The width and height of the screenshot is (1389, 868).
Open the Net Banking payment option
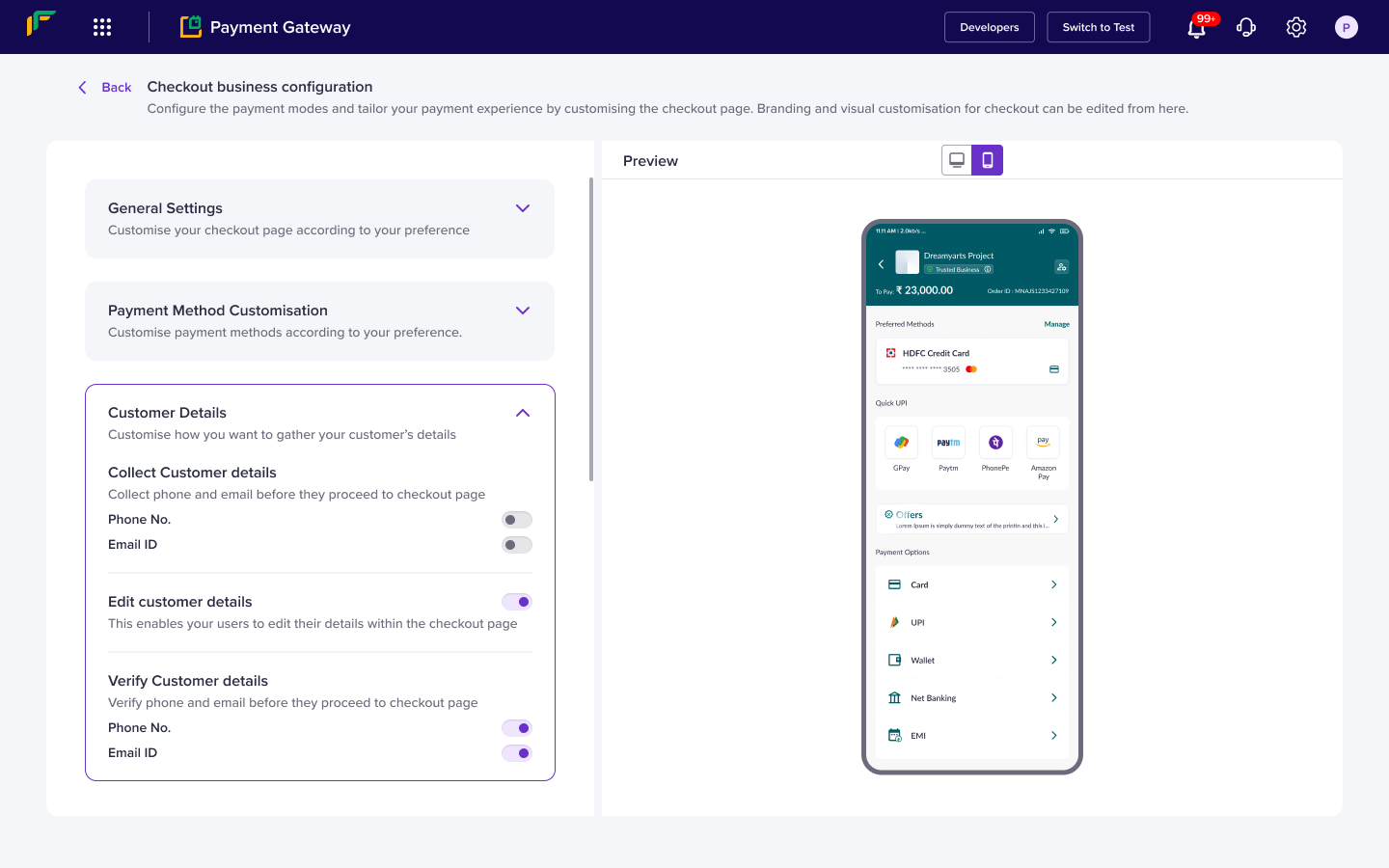(x=971, y=698)
